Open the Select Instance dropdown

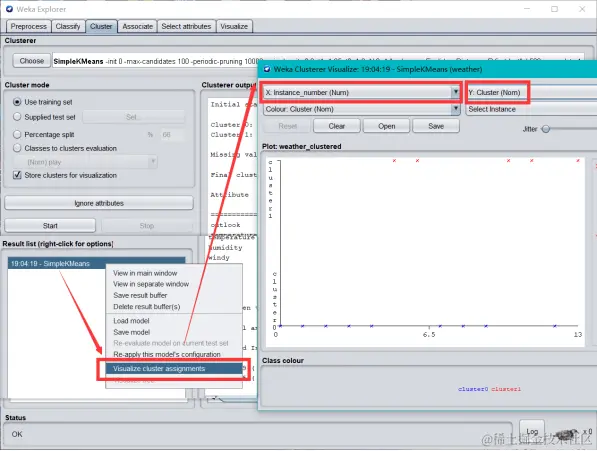pos(532,109)
